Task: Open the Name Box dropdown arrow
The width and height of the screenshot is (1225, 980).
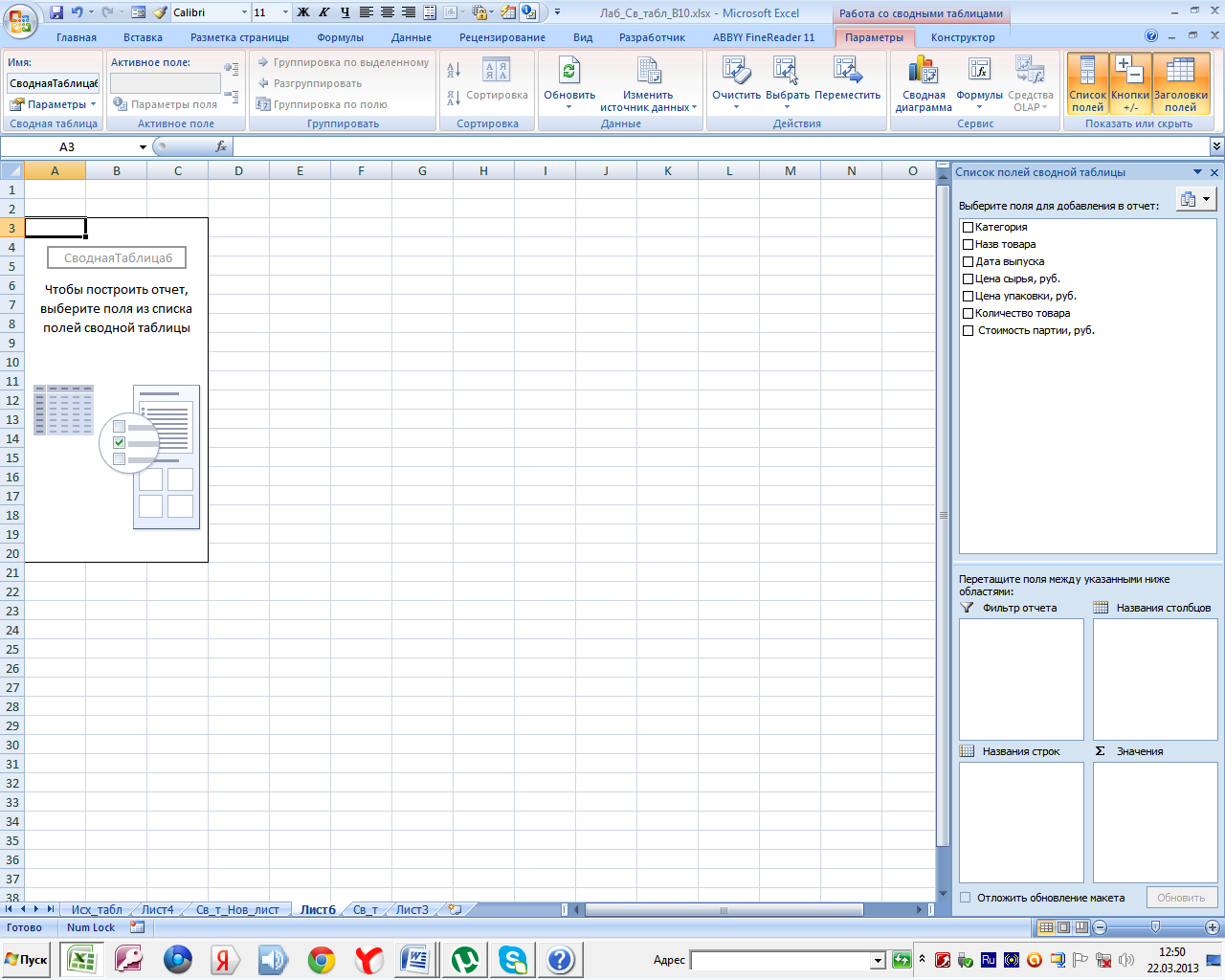Action: pos(143,147)
